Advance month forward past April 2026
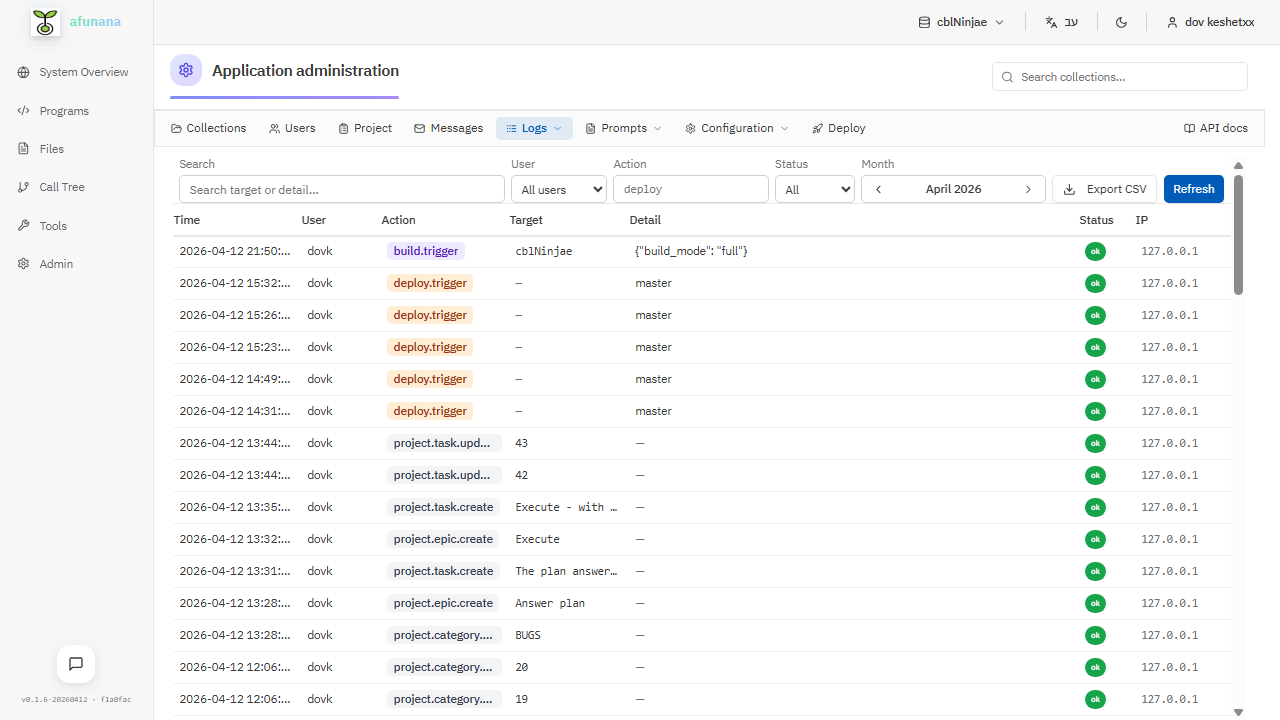This screenshot has width=1280, height=720. (x=1028, y=189)
